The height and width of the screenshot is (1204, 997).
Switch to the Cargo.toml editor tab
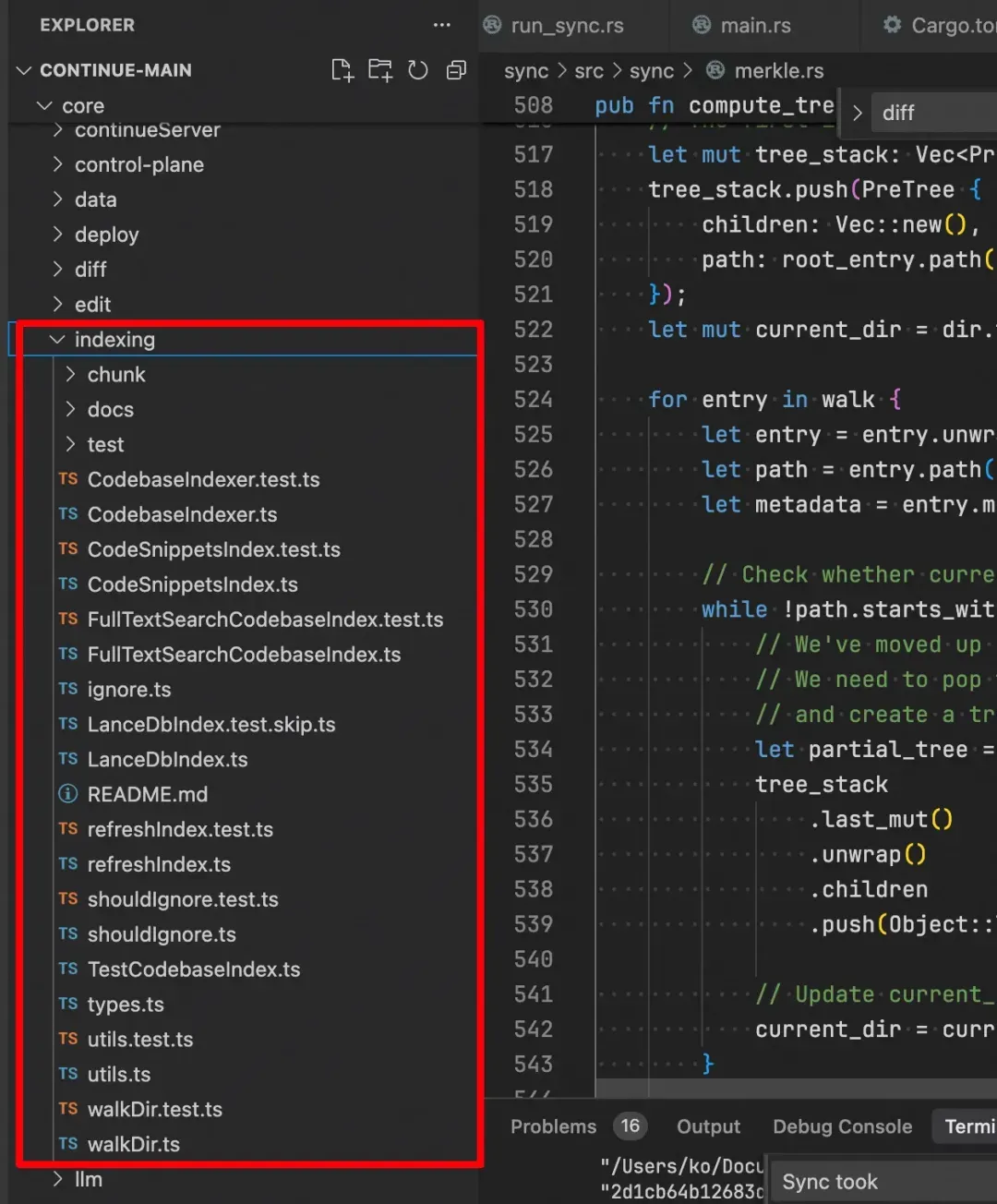pyautogui.click(x=955, y=25)
